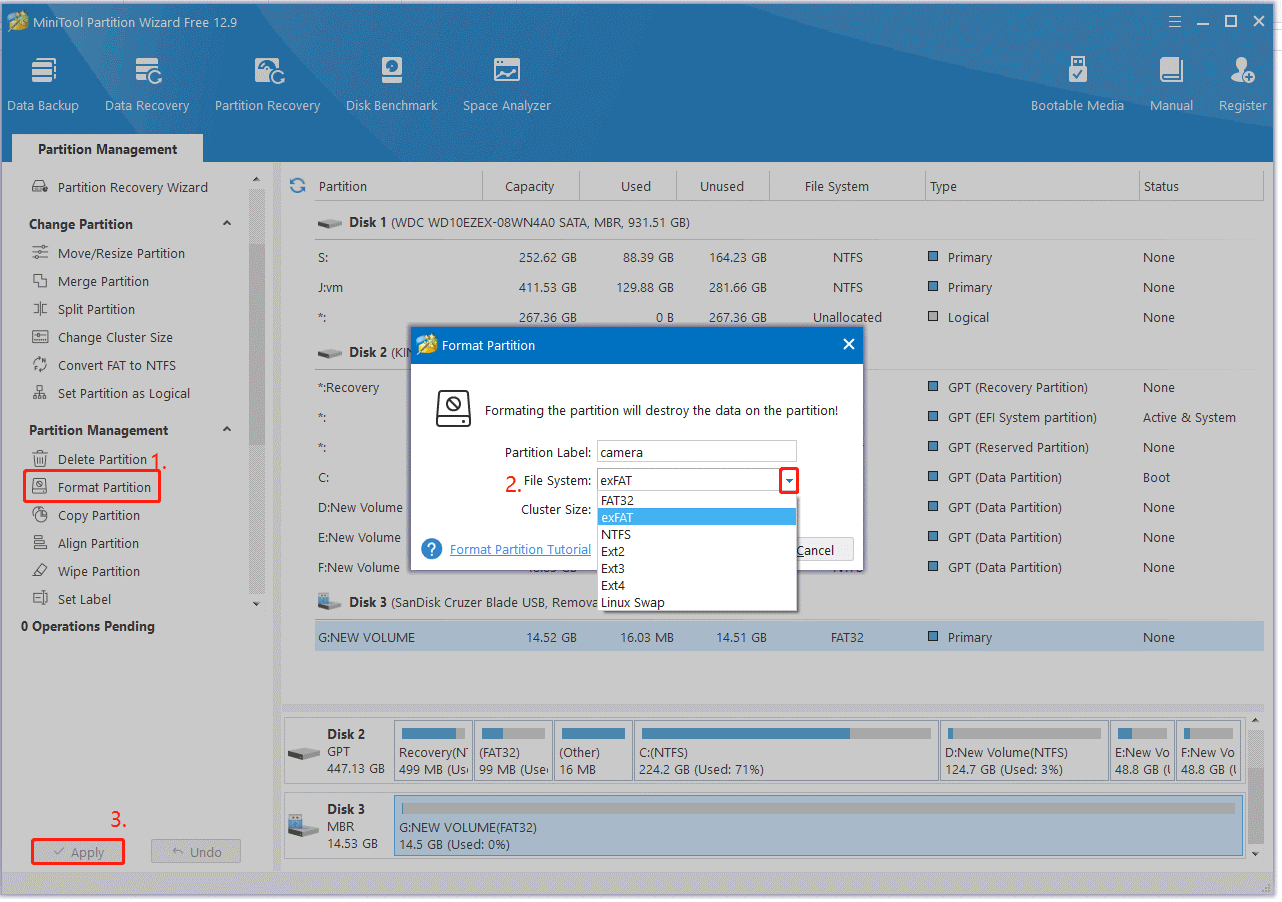Choose FAT32 from file system list

[697, 500]
